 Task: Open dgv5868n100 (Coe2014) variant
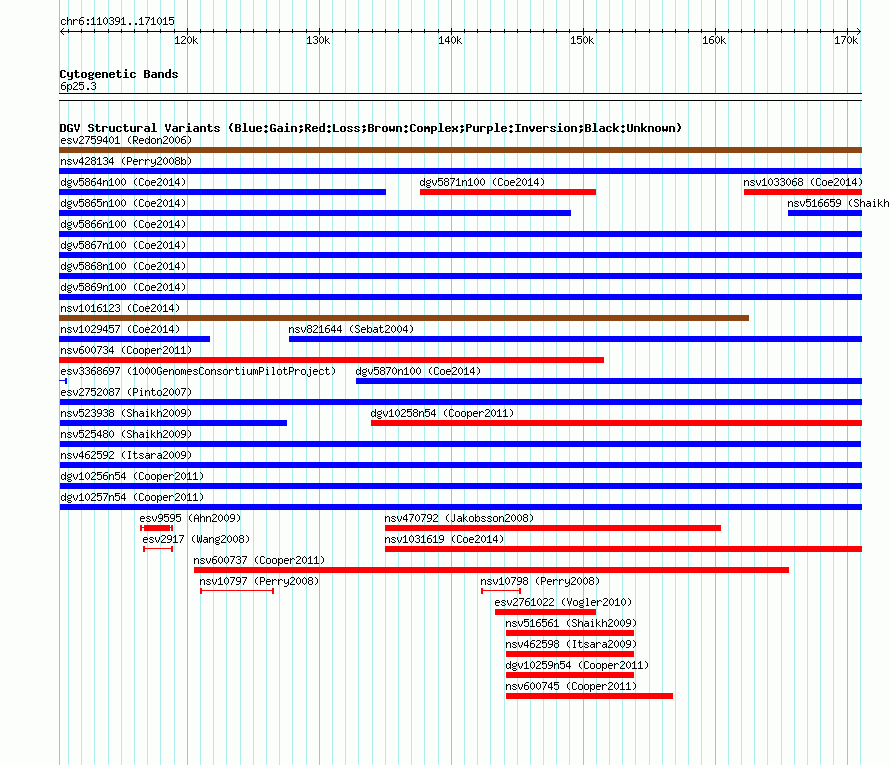coord(460,276)
